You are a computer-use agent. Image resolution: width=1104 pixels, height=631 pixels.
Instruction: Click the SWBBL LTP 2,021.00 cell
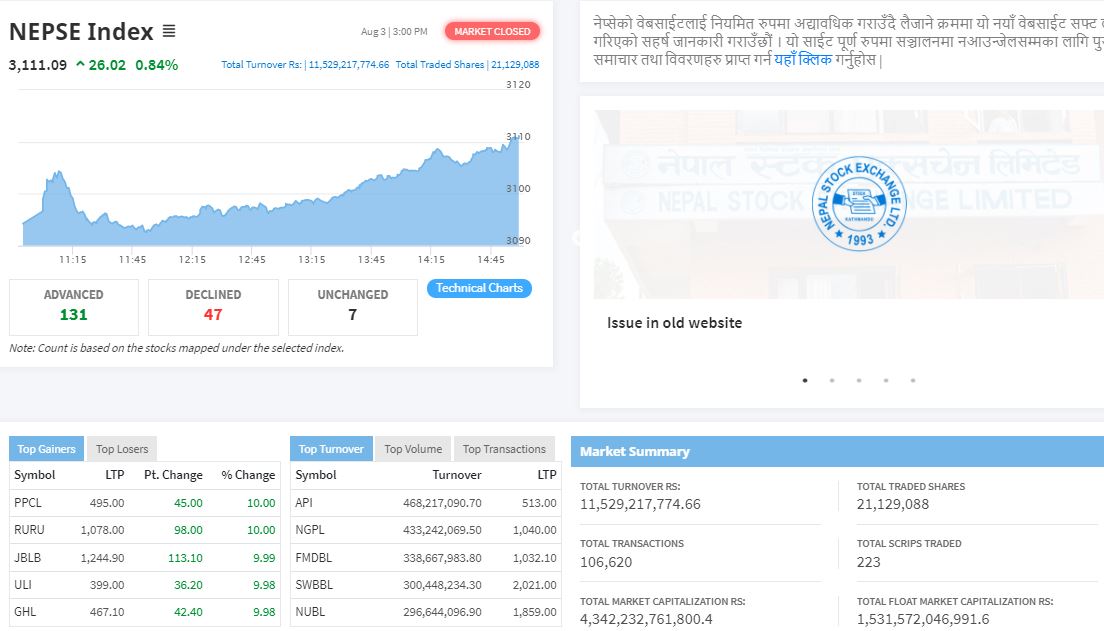coord(534,585)
